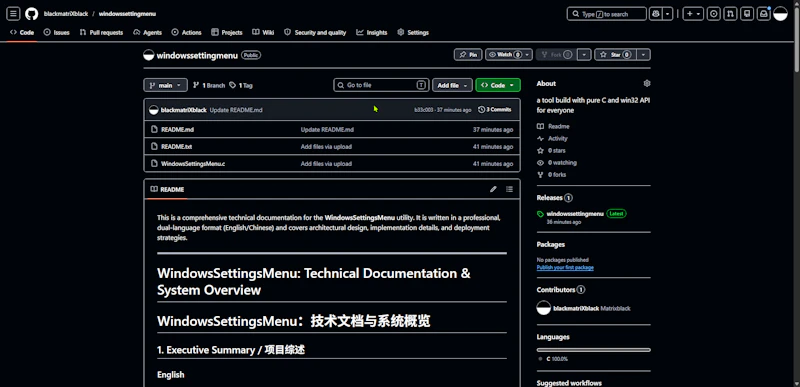800x387 pixels.
Task: Open the Copilot options dropdown arrow
Action: pyautogui.click(x=668, y=14)
